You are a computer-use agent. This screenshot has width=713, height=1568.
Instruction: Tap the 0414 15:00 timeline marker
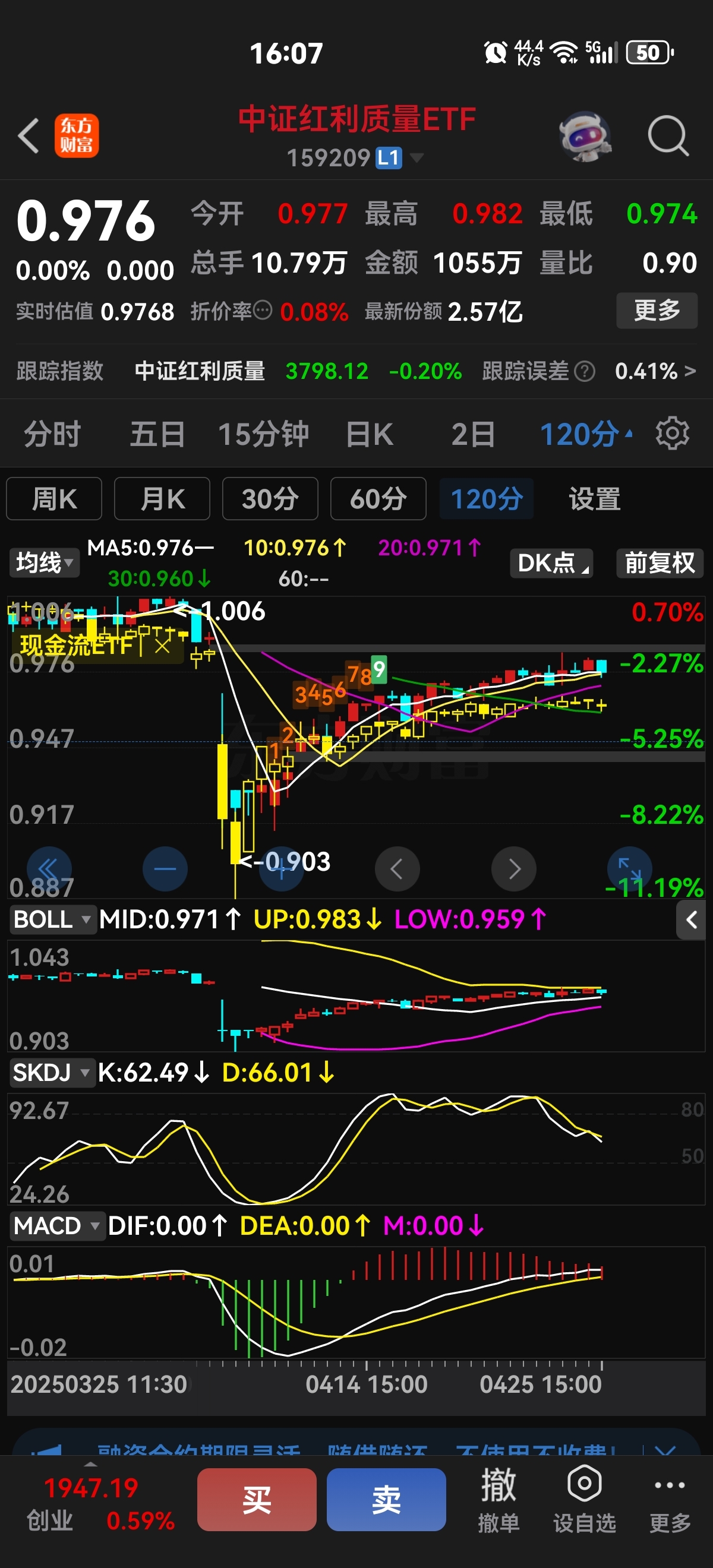click(367, 1384)
